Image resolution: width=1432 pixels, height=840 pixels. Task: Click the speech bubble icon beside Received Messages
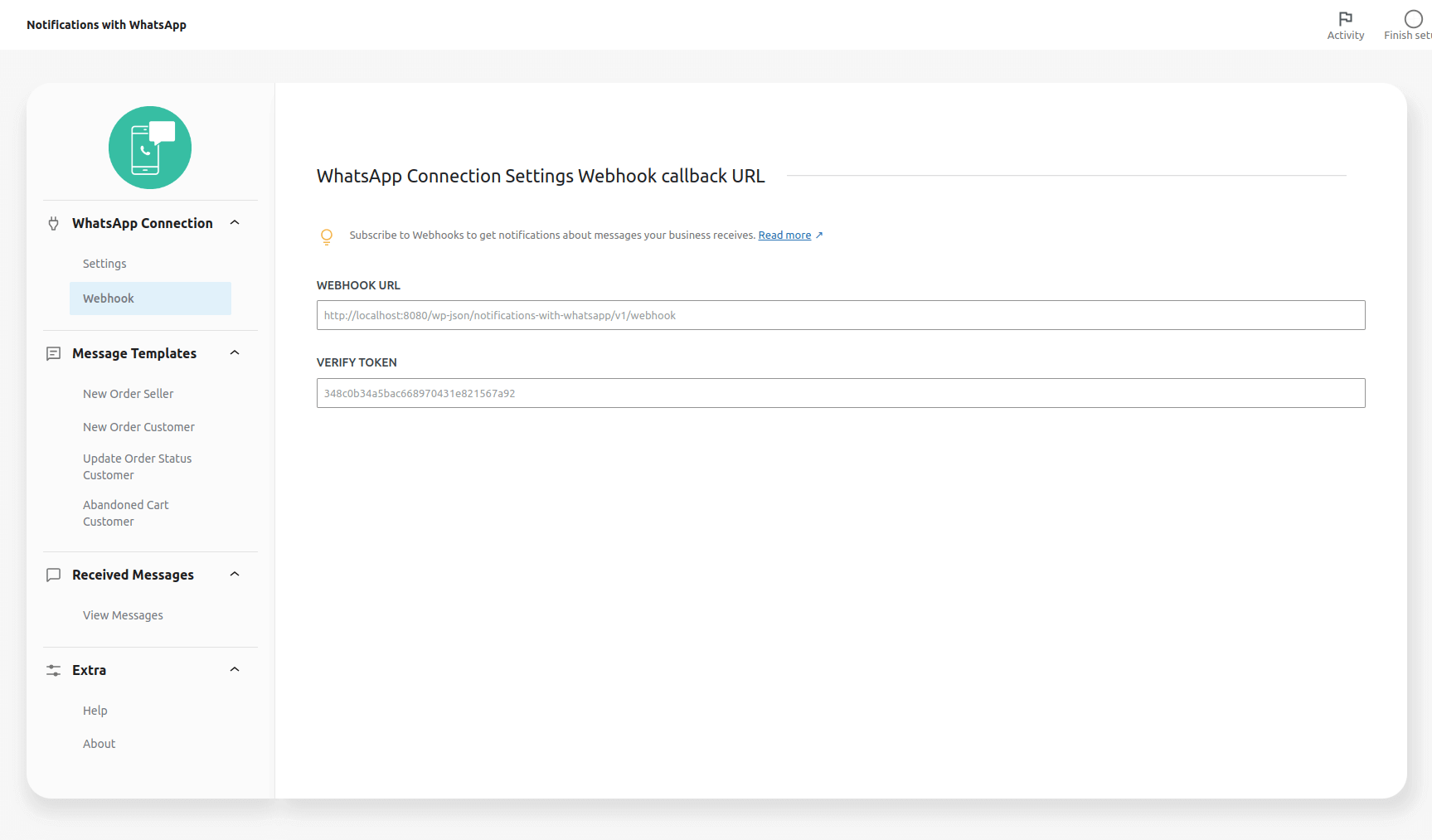pos(53,575)
